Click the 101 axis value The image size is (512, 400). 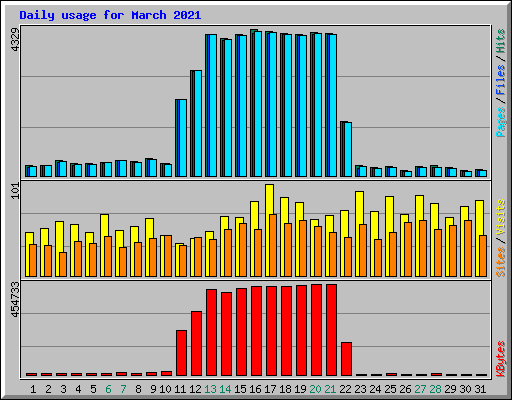click(x=15, y=191)
